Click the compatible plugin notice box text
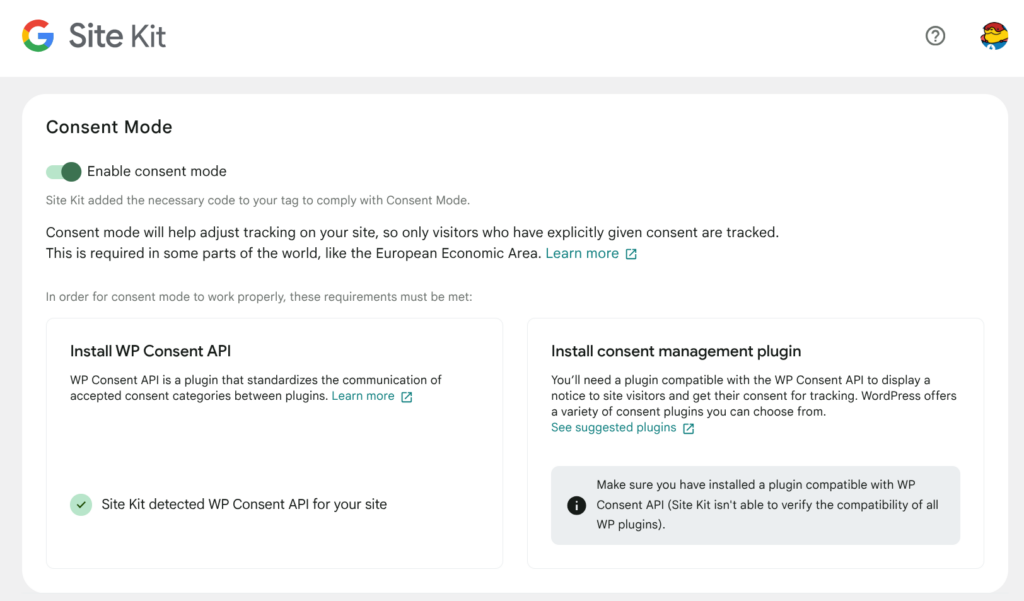Image resolution: width=1024 pixels, height=601 pixels. click(x=767, y=504)
